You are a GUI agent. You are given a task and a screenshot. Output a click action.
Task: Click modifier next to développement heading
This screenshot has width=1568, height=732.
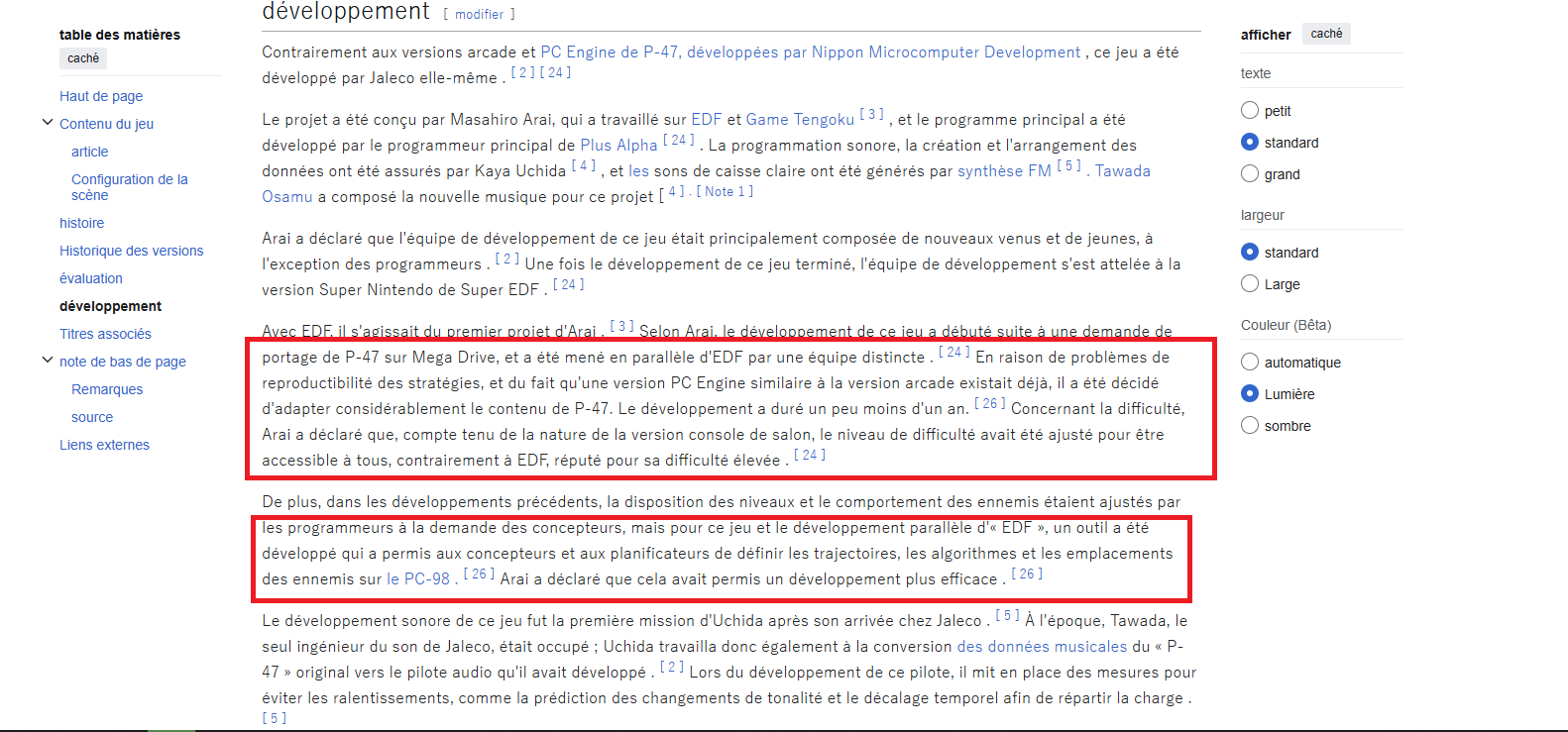coord(480,15)
